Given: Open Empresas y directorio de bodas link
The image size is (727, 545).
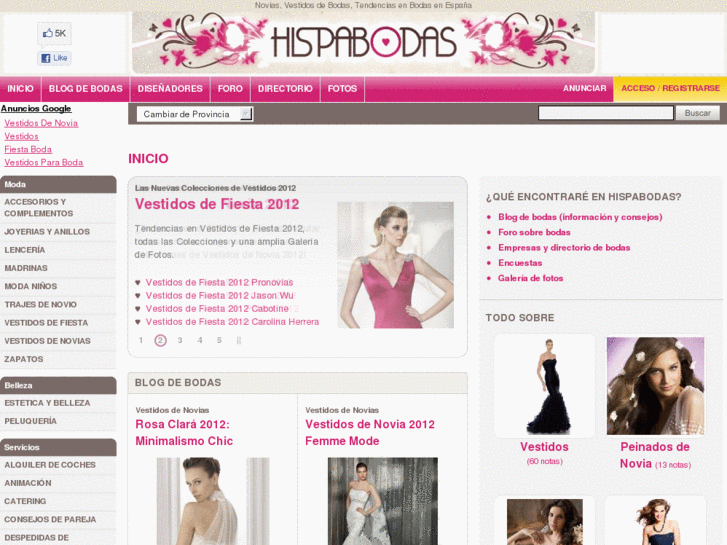Looking at the screenshot, I should tap(564, 248).
